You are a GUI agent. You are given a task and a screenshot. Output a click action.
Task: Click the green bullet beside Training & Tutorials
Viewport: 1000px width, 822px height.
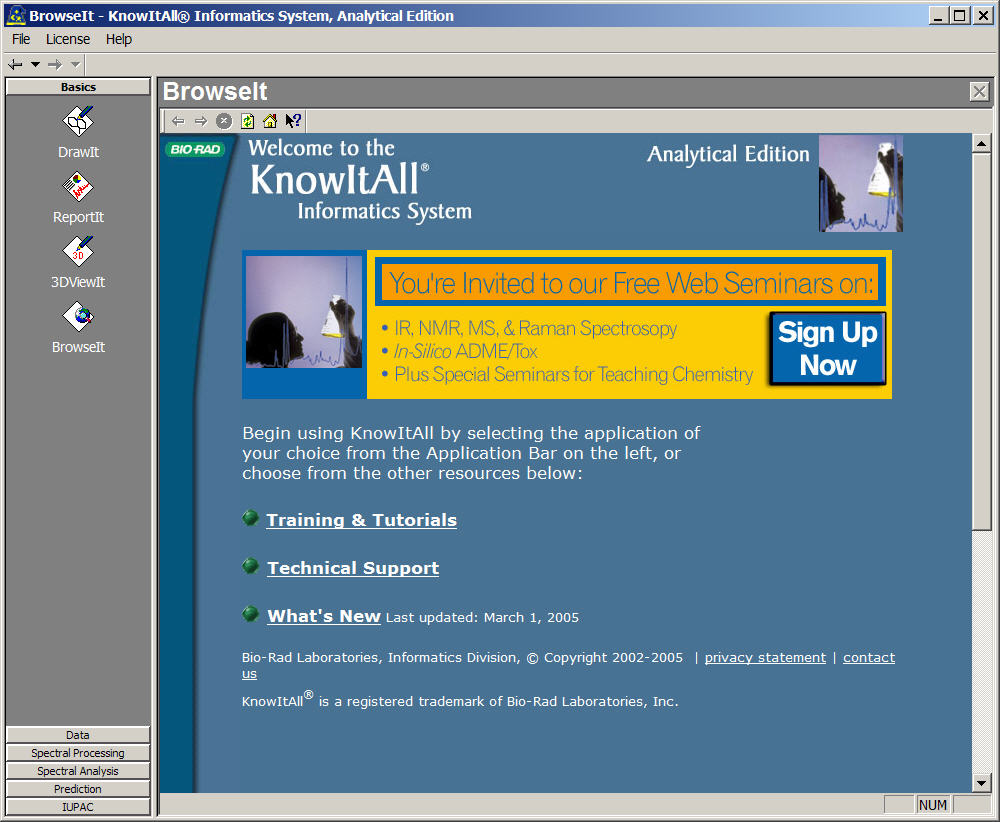[x=251, y=518]
